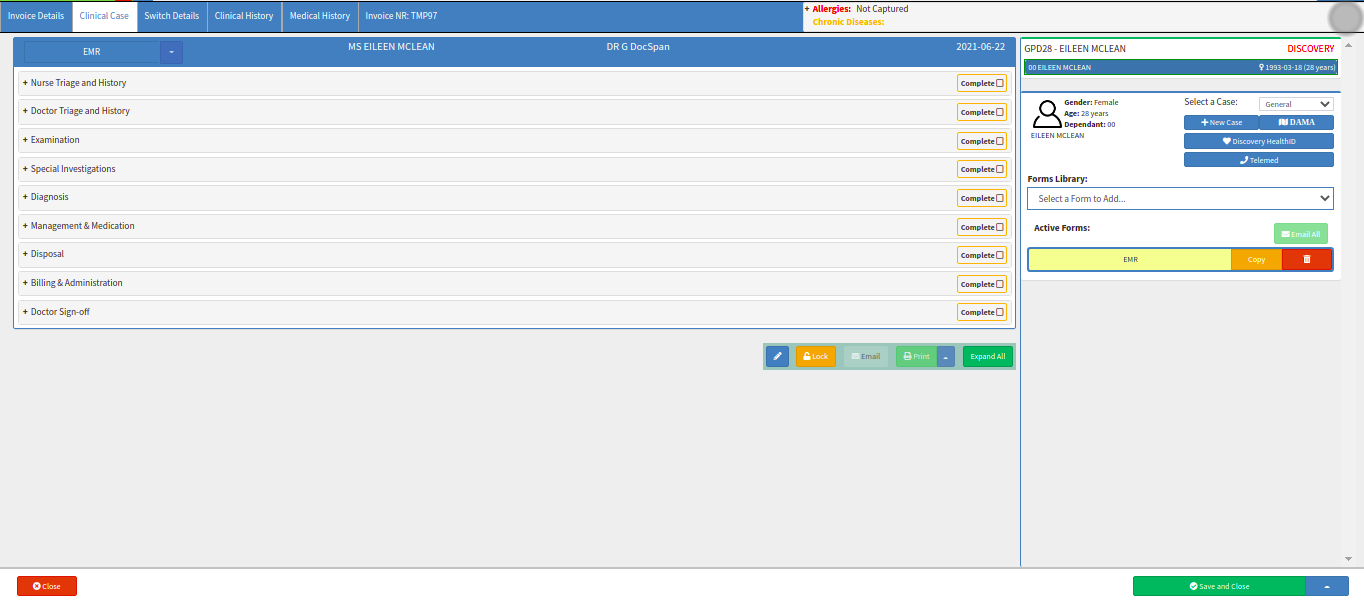The width and height of the screenshot is (1364, 600).
Task: Click the pencil edit icon button
Action: (777, 356)
